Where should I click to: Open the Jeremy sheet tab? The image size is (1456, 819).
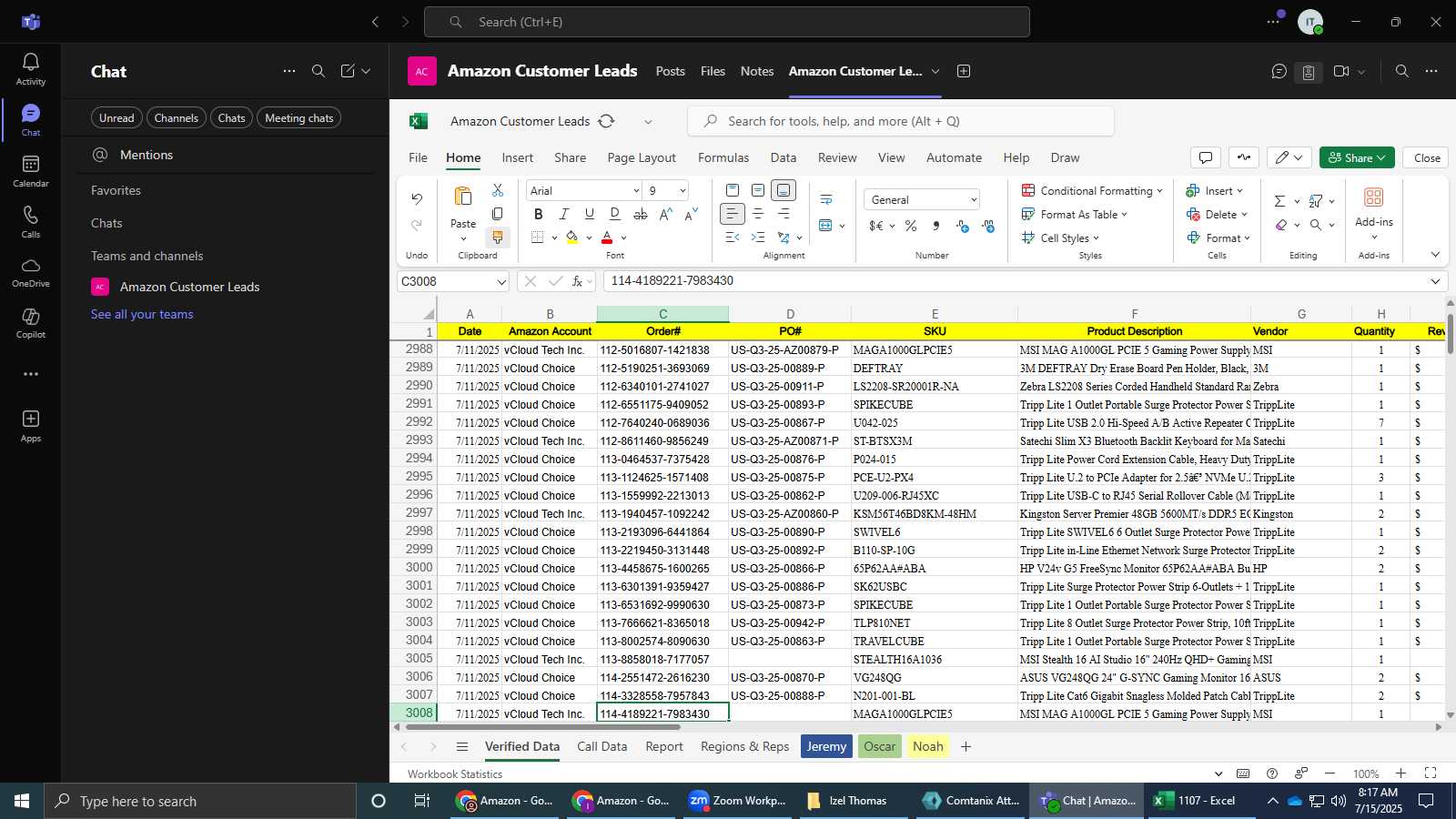(x=826, y=746)
